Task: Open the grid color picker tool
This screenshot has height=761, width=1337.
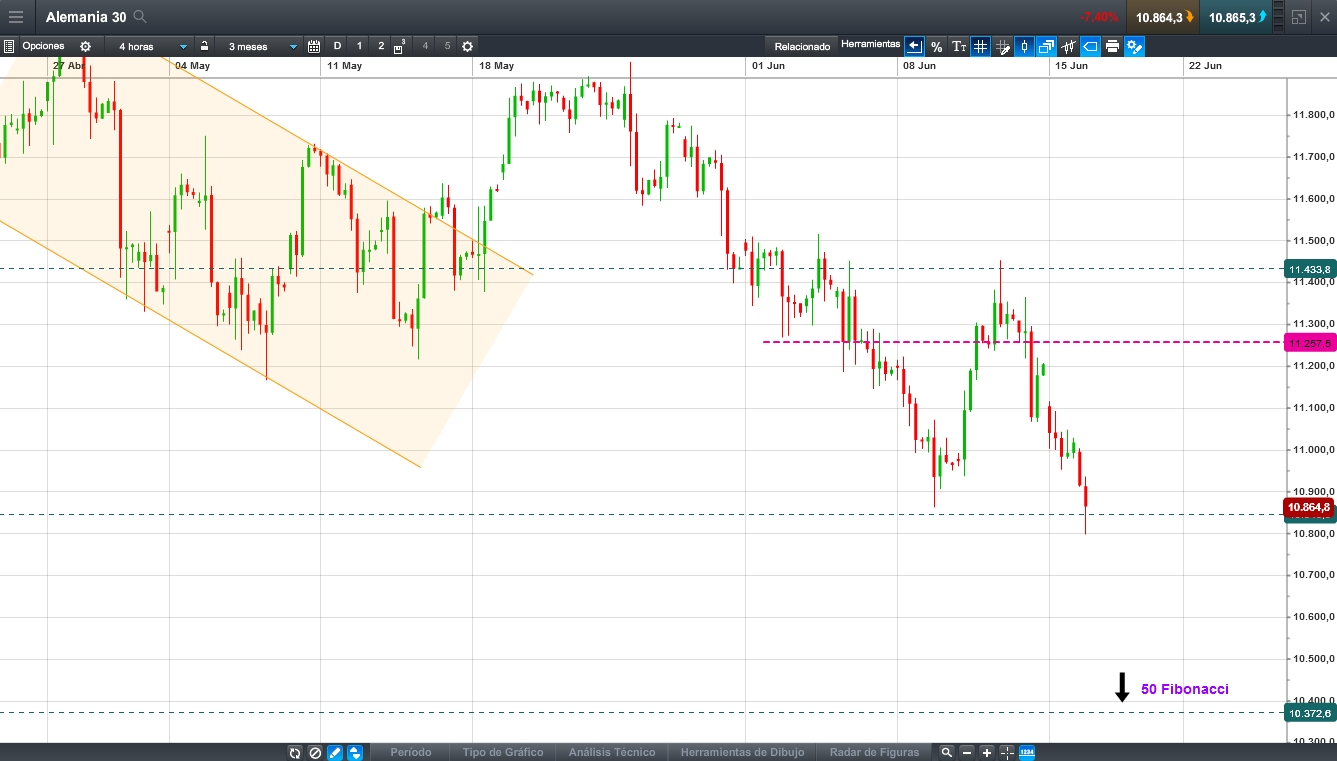Action: [x=1002, y=46]
